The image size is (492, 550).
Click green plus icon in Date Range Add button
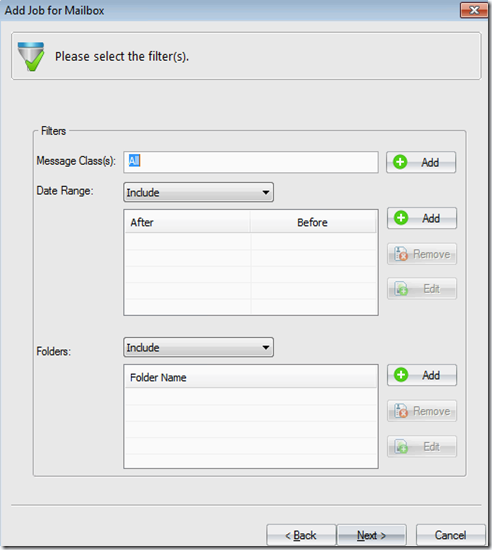401,218
